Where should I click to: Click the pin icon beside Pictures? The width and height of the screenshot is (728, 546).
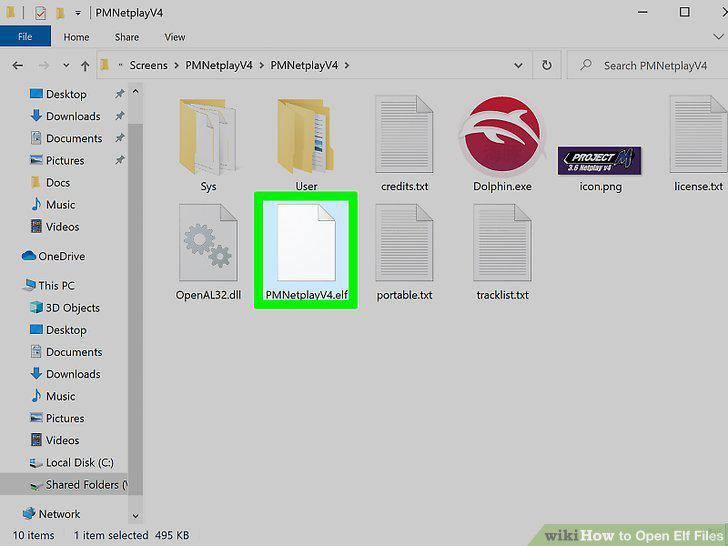(x=120, y=160)
